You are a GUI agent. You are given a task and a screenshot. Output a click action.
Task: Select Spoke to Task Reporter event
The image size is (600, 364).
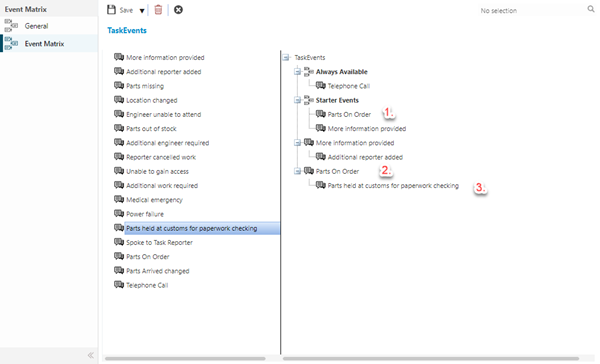click(159, 242)
